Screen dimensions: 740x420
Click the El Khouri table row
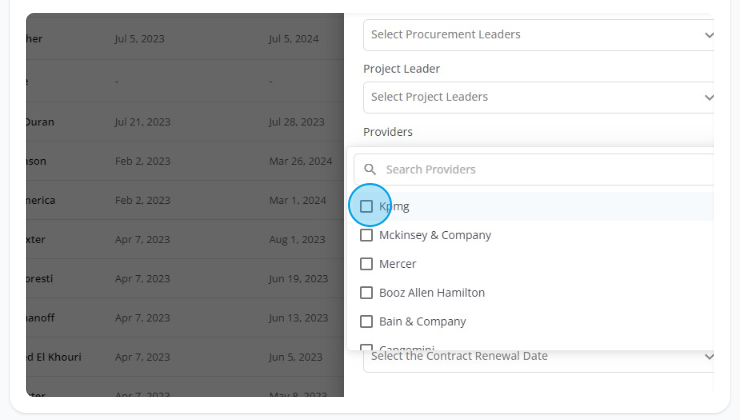click(x=185, y=357)
